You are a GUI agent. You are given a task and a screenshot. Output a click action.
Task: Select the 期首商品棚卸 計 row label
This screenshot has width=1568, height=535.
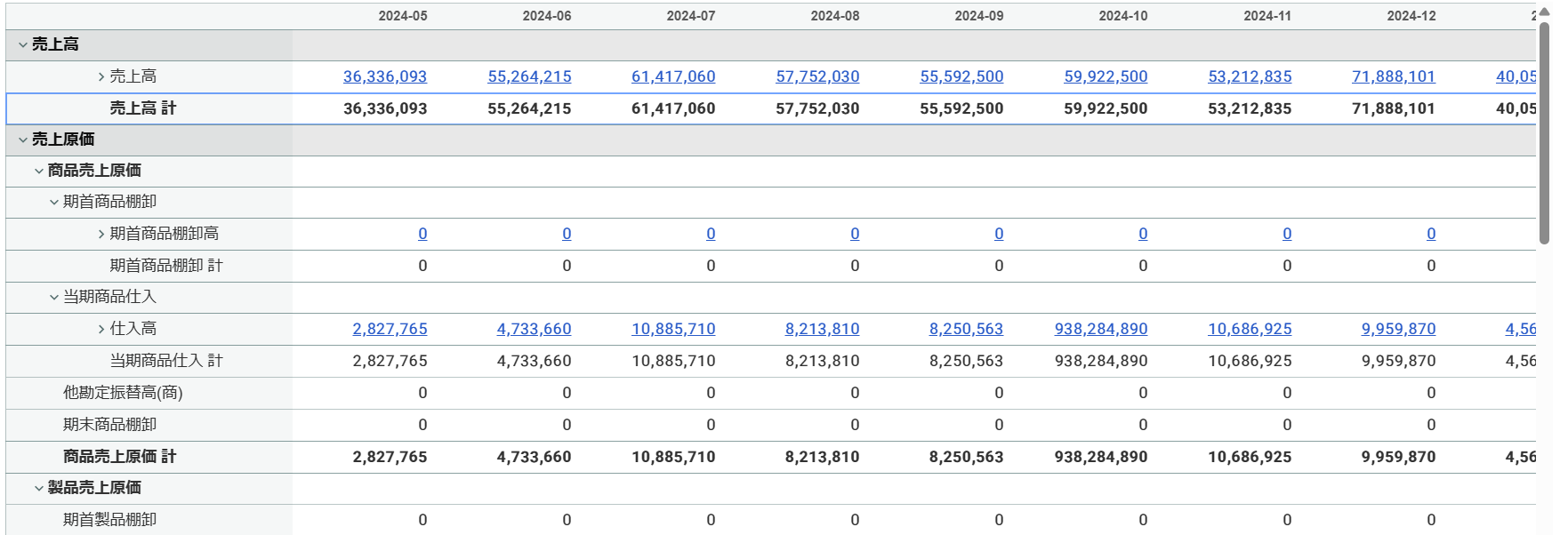[x=165, y=266]
